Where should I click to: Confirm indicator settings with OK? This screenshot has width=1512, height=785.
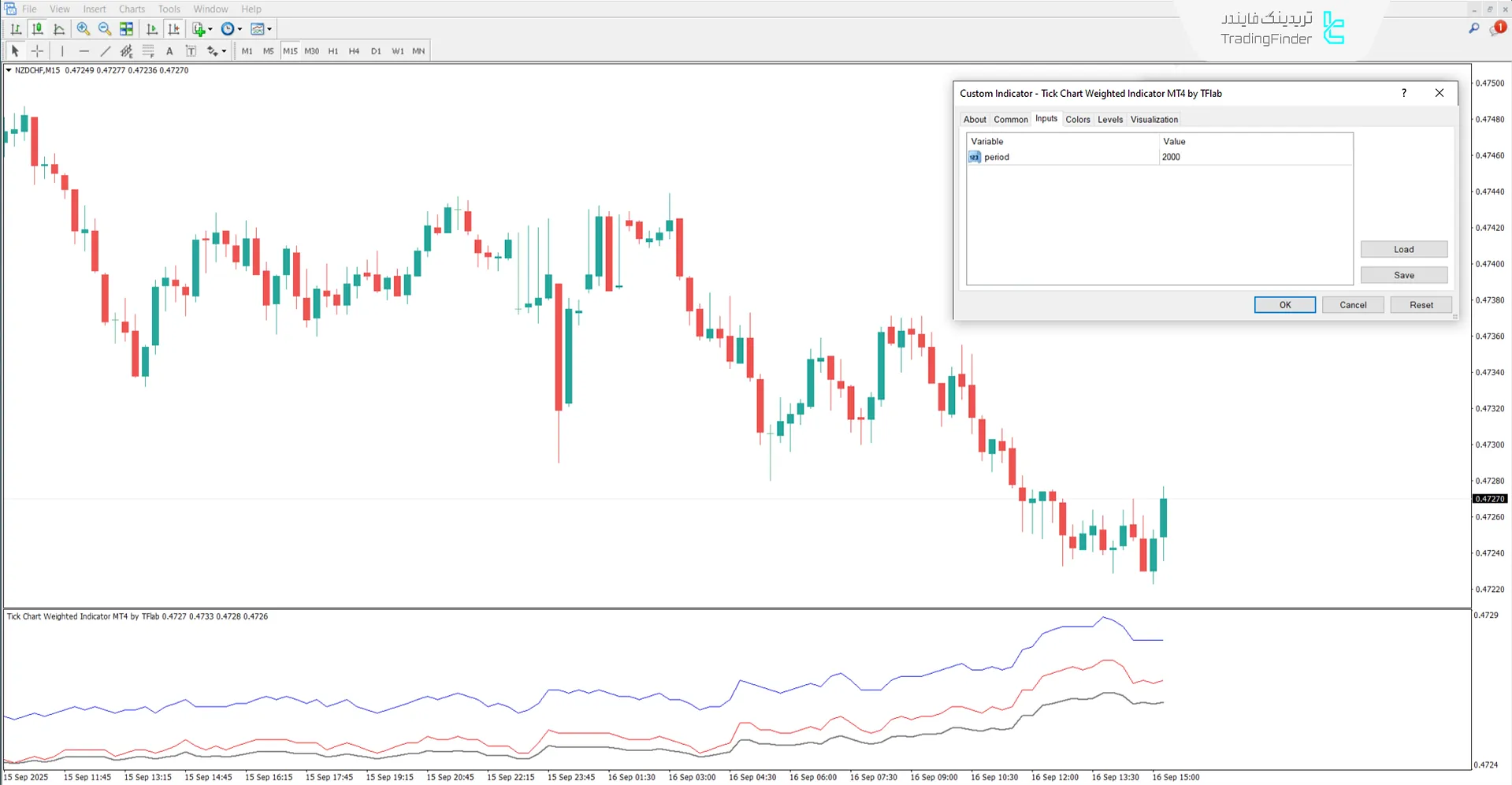click(x=1284, y=305)
